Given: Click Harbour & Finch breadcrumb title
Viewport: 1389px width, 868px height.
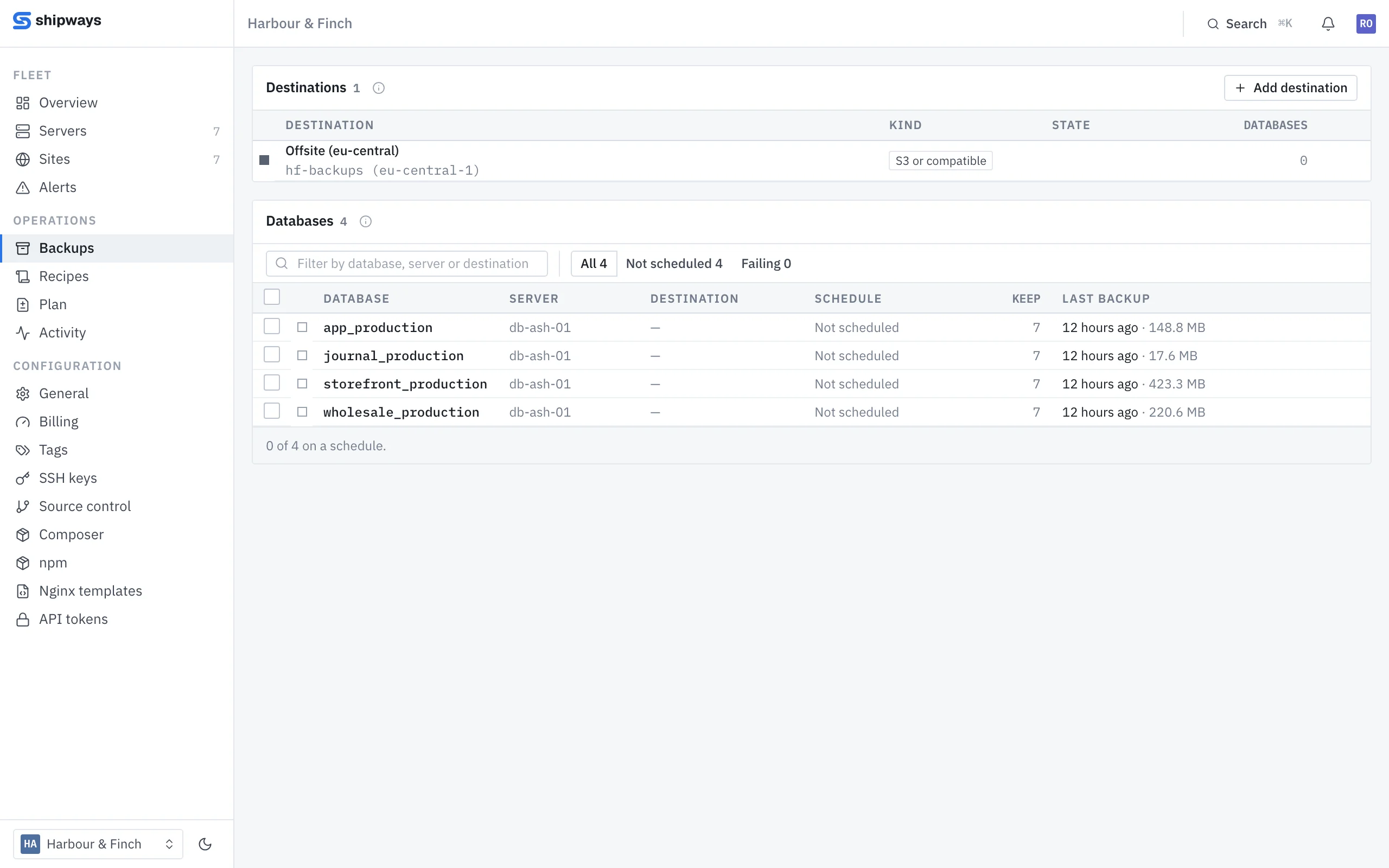Looking at the screenshot, I should click(x=300, y=23).
